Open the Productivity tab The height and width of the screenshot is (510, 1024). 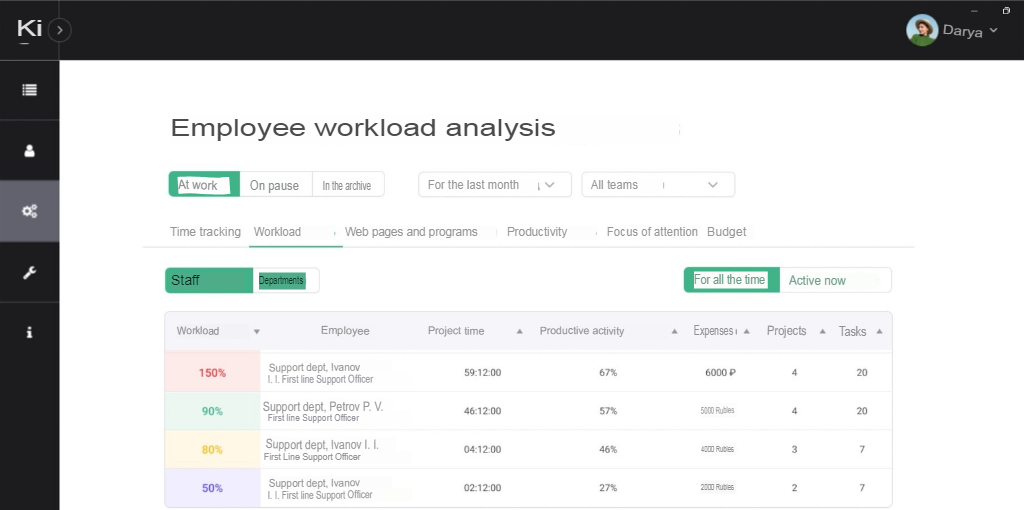[x=537, y=232]
